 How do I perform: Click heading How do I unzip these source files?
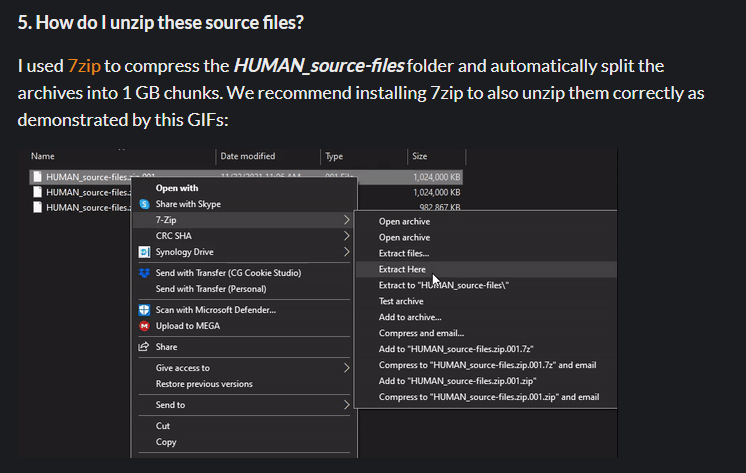point(161,22)
